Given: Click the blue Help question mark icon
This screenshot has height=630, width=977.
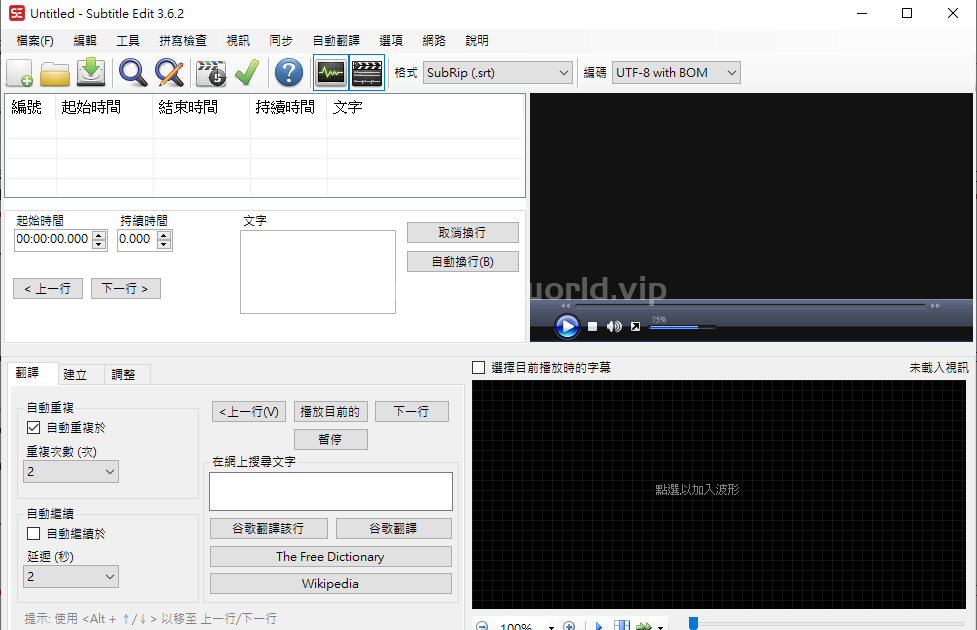Looking at the screenshot, I should [289, 73].
